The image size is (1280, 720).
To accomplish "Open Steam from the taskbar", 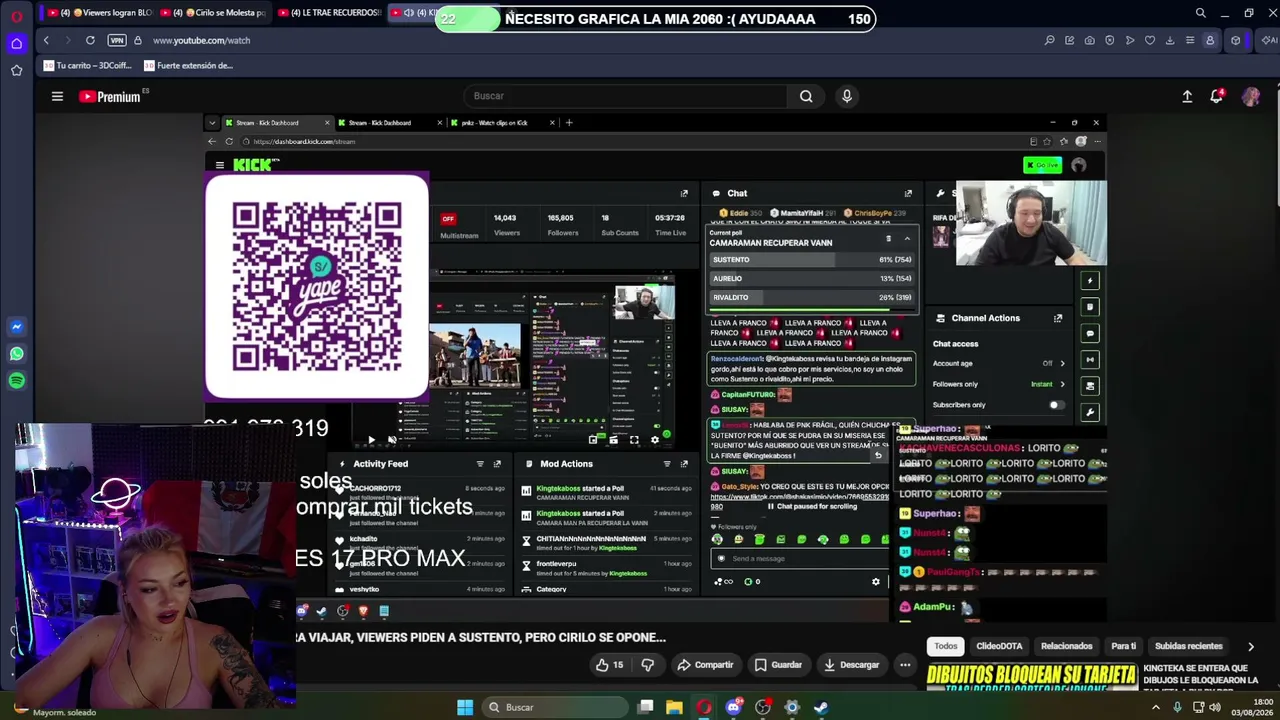I will [x=821, y=707].
